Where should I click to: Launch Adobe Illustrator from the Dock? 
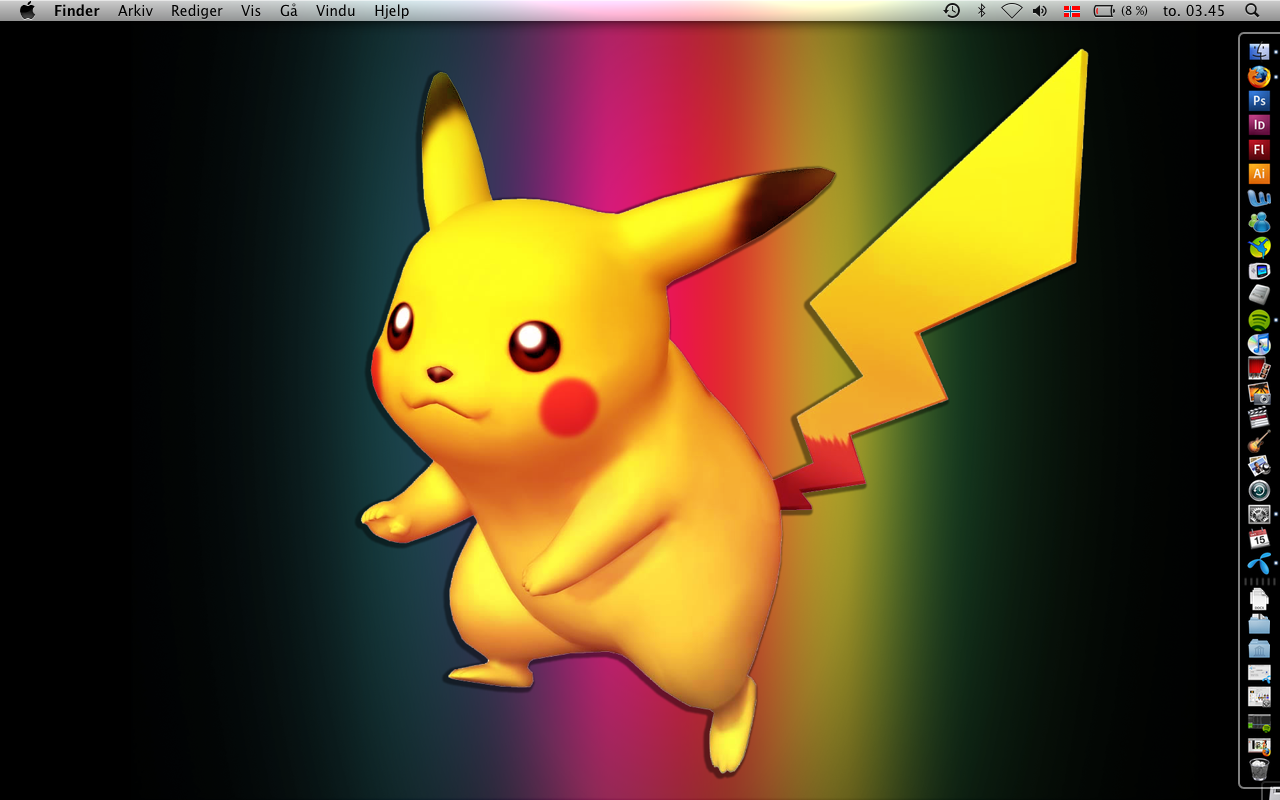pos(1259,174)
